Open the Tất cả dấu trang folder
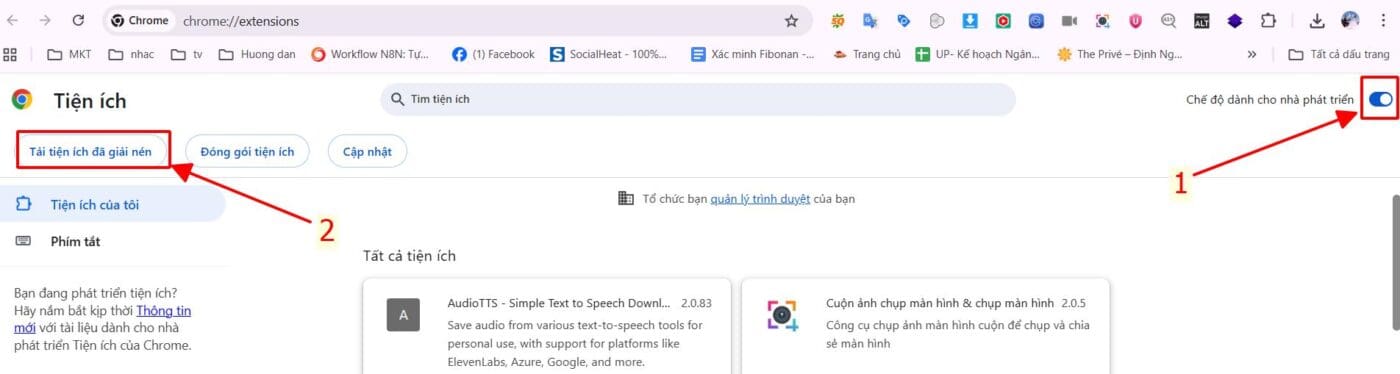 pos(1339,54)
